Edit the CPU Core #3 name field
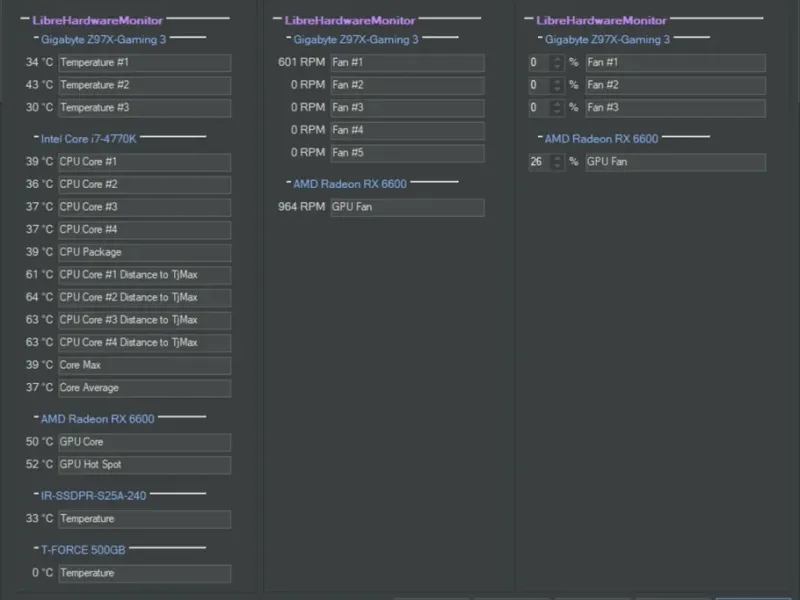This screenshot has height=600, width=800. 144,207
